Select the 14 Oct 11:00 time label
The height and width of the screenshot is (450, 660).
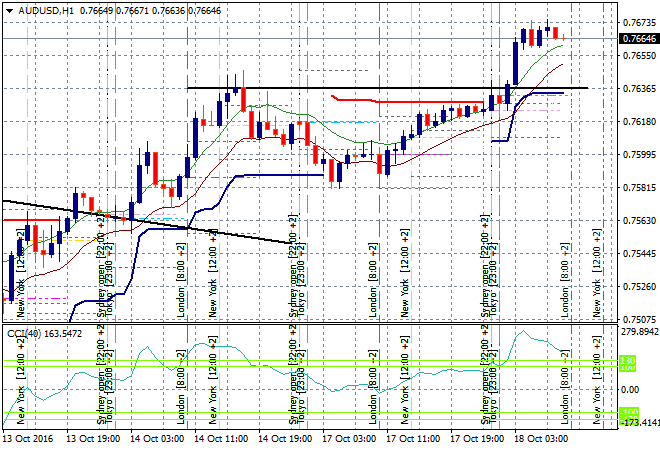point(222,440)
